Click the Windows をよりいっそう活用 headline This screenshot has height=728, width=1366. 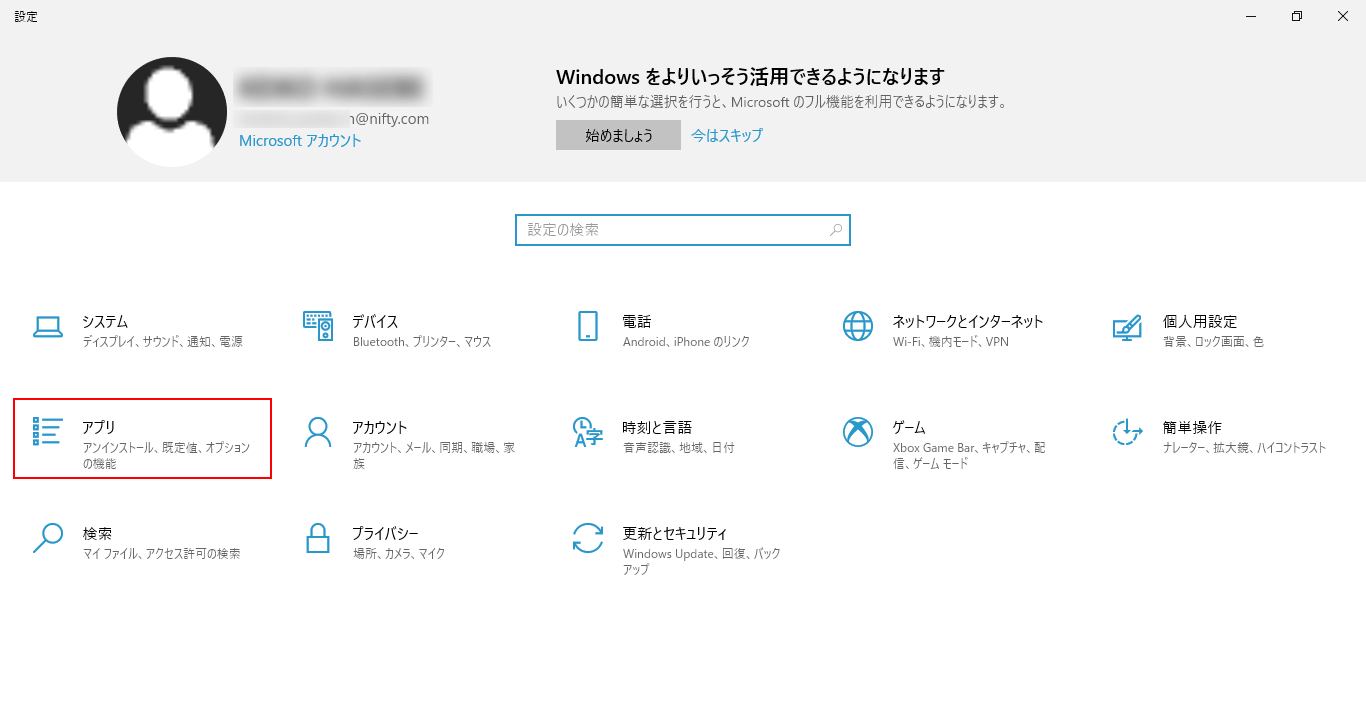pos(750,77)
